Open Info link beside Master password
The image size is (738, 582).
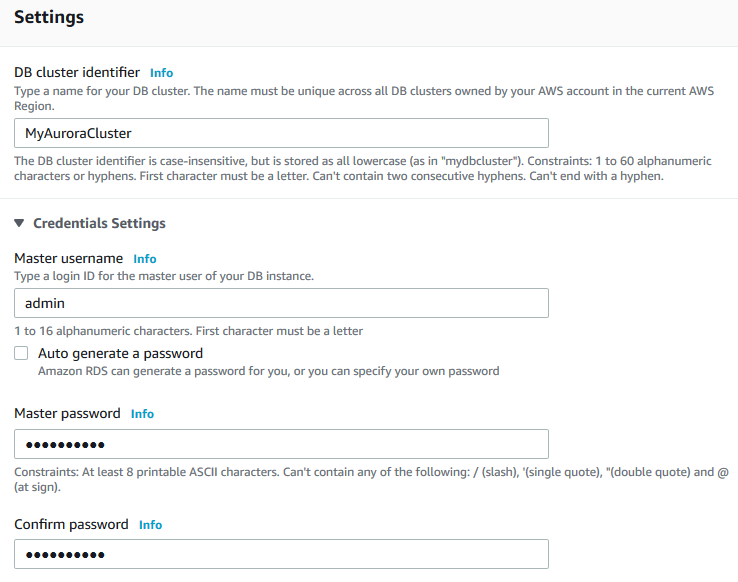point(143,414)
